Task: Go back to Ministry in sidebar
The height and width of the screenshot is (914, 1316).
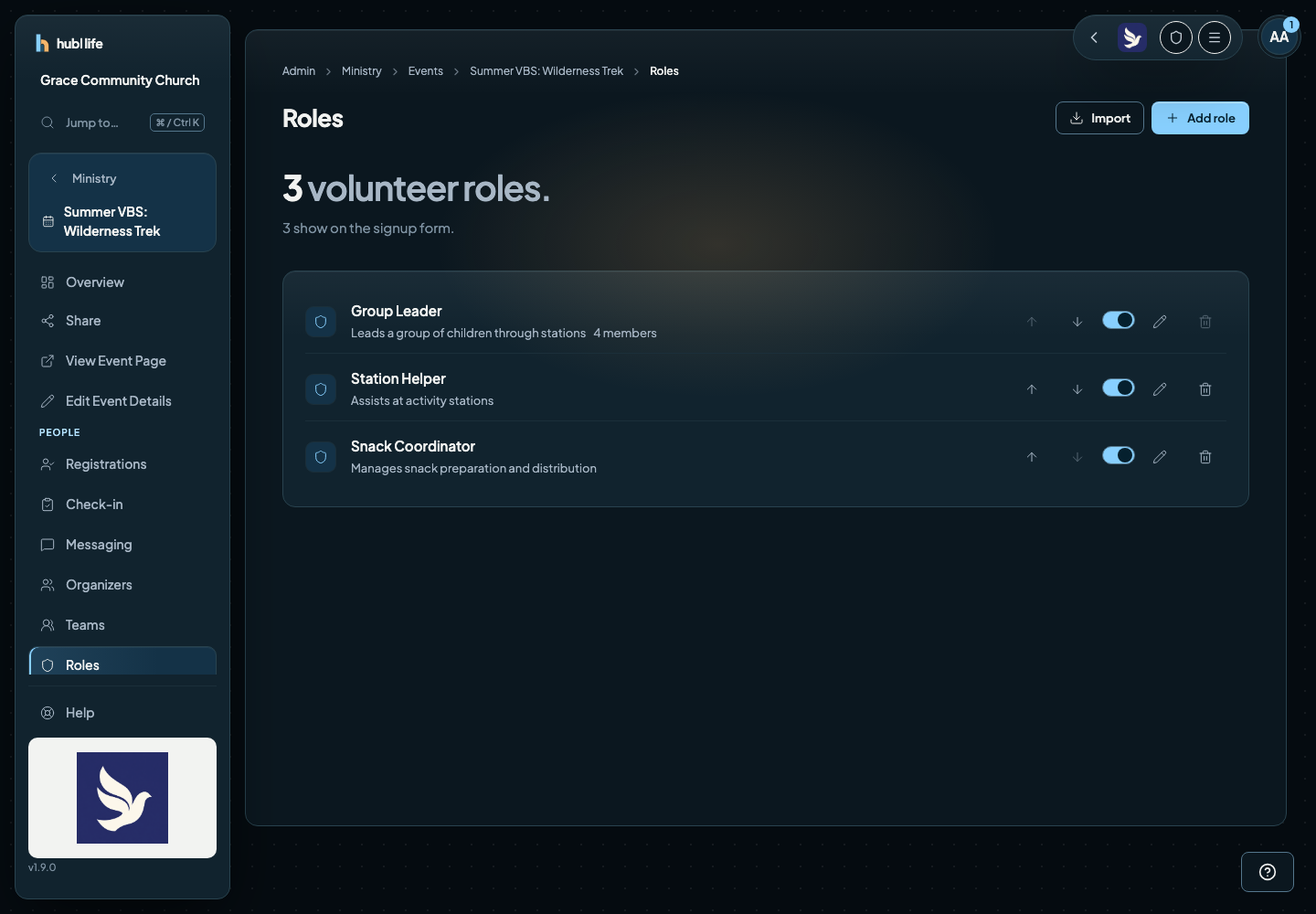Action: point(84,178)
